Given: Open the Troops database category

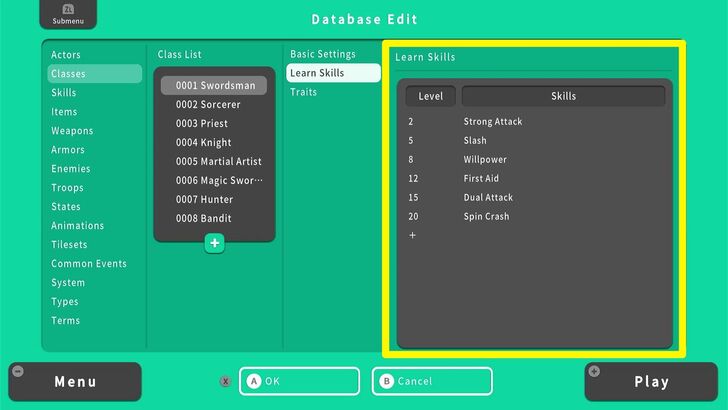Looking at the screenshot, I should pos(67,188).
